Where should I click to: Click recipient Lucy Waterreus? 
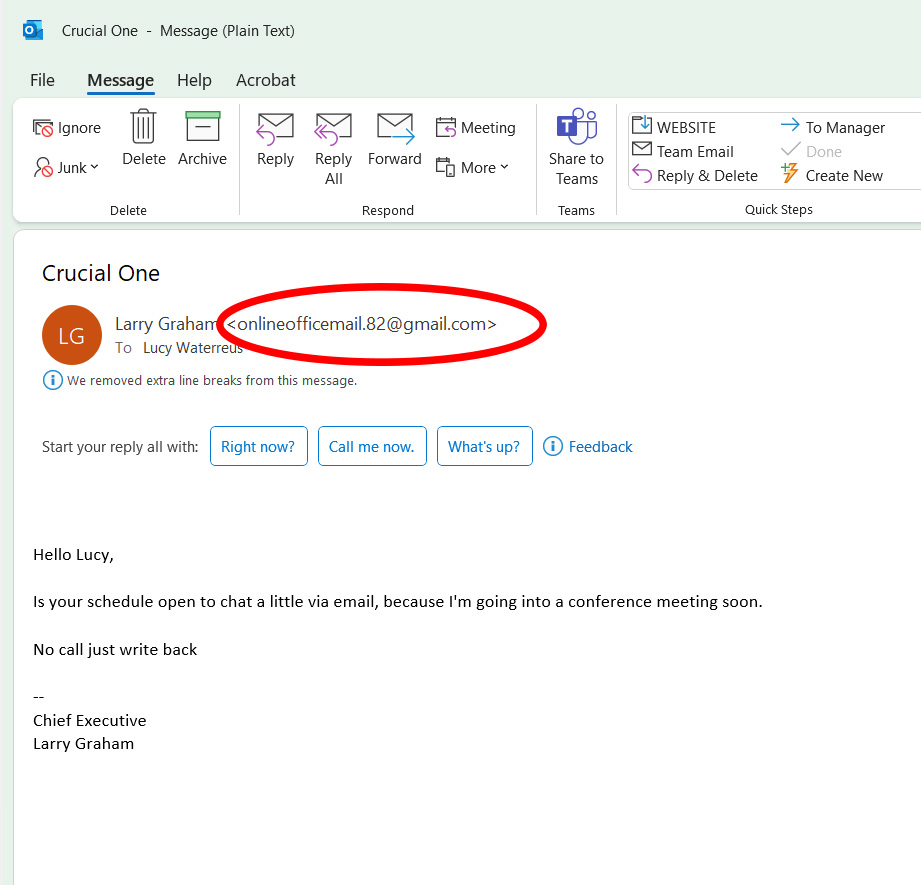coord(193,348)
